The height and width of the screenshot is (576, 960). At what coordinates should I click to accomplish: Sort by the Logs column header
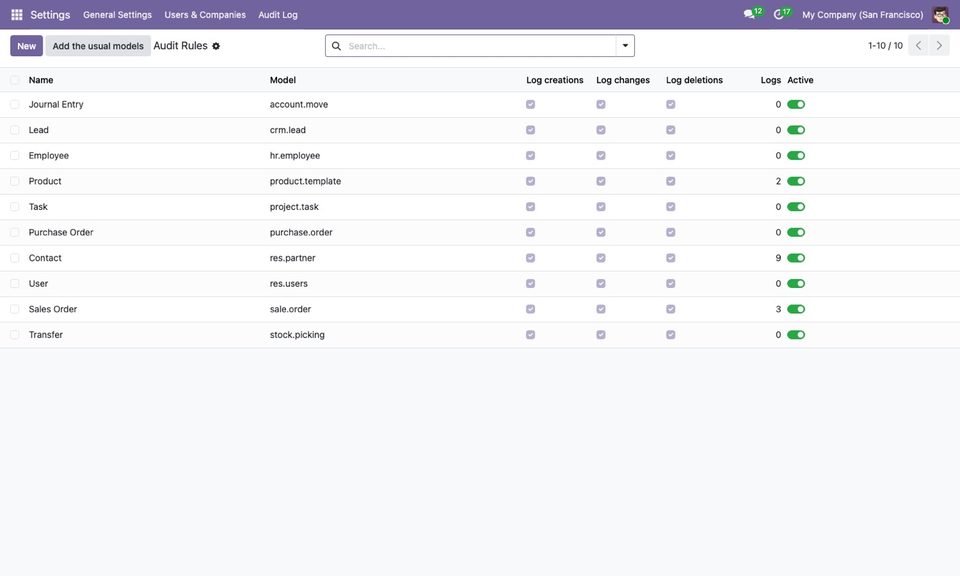[771, 80]
